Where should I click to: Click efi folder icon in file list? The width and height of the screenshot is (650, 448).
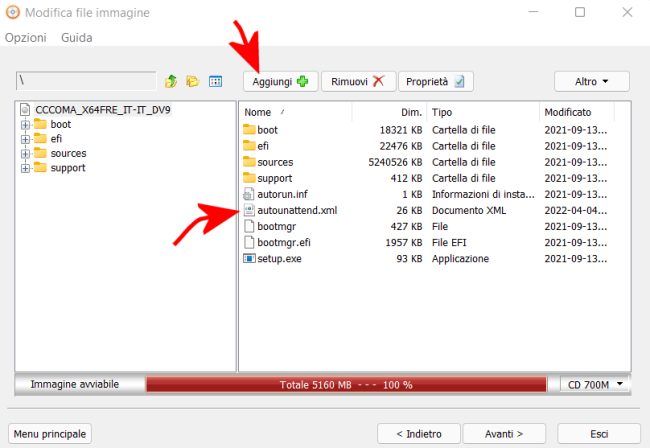(249, 145)
